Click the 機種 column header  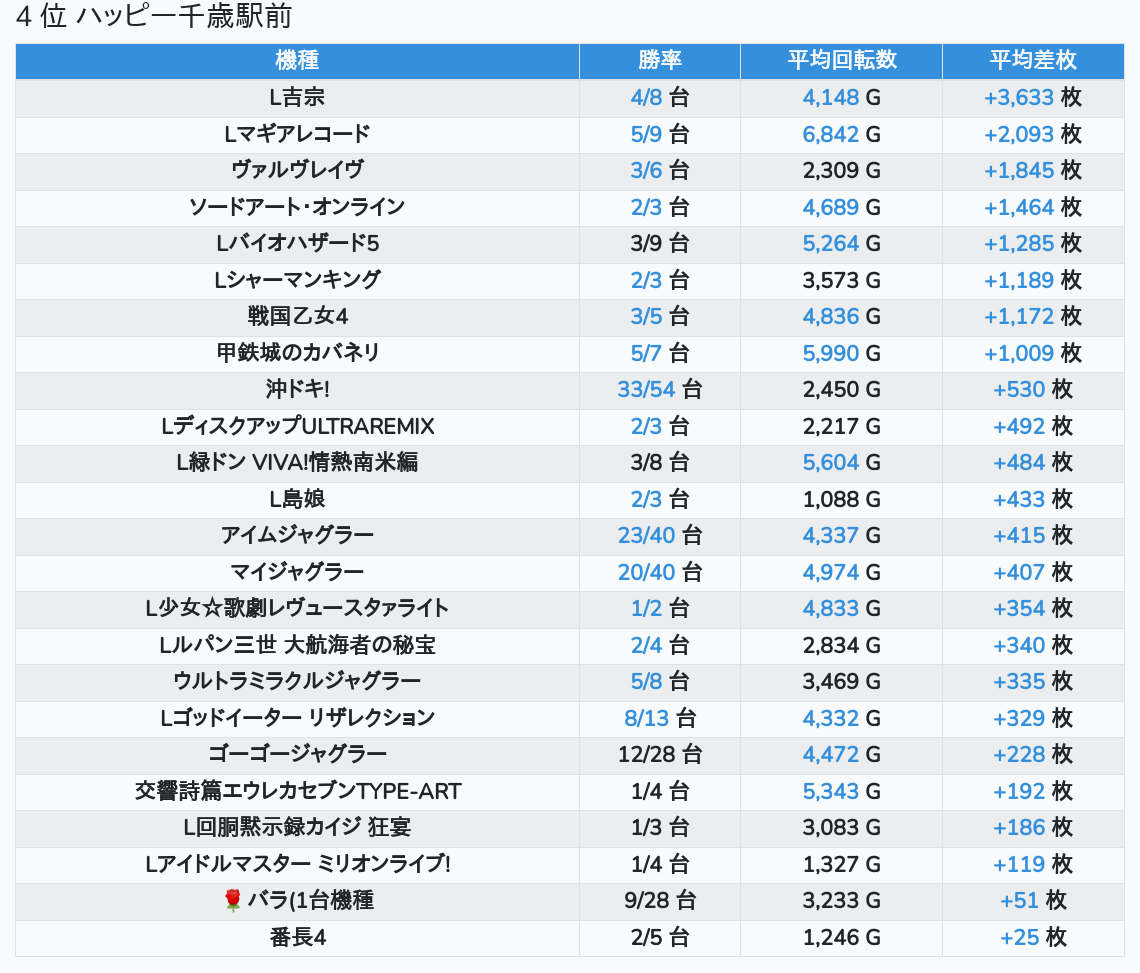[297, 60]
